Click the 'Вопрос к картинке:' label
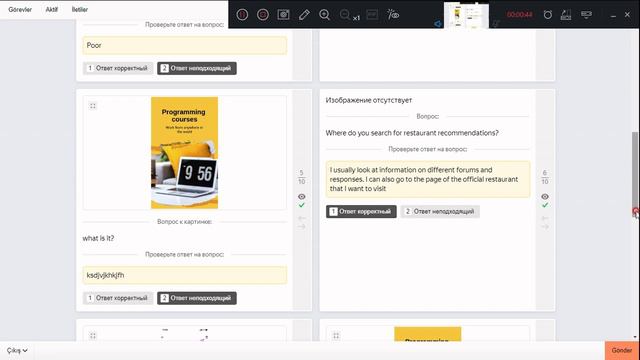 click(x=184, y=222)
